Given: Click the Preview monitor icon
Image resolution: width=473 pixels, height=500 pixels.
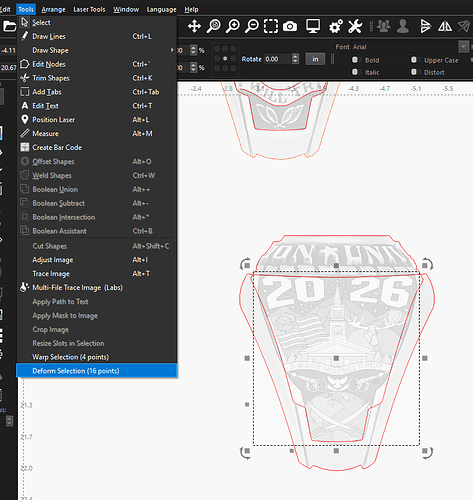Looking at the screenshot, I should pos(313,26).
